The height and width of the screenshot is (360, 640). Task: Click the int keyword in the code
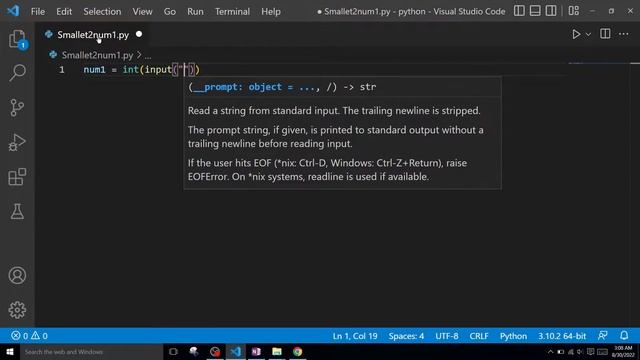coord(131,70)
